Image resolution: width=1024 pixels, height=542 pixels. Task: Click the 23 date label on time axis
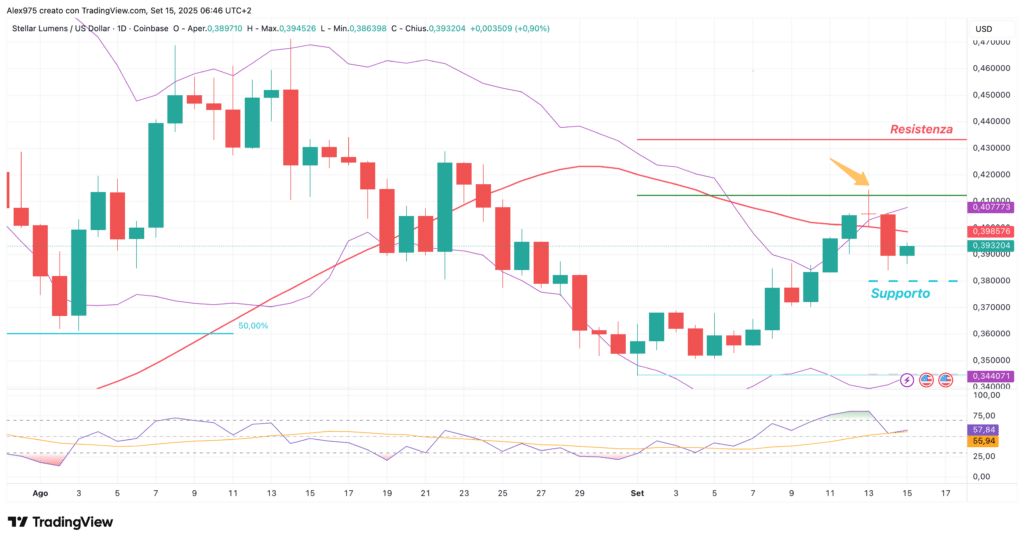click(x=464, y=493)
